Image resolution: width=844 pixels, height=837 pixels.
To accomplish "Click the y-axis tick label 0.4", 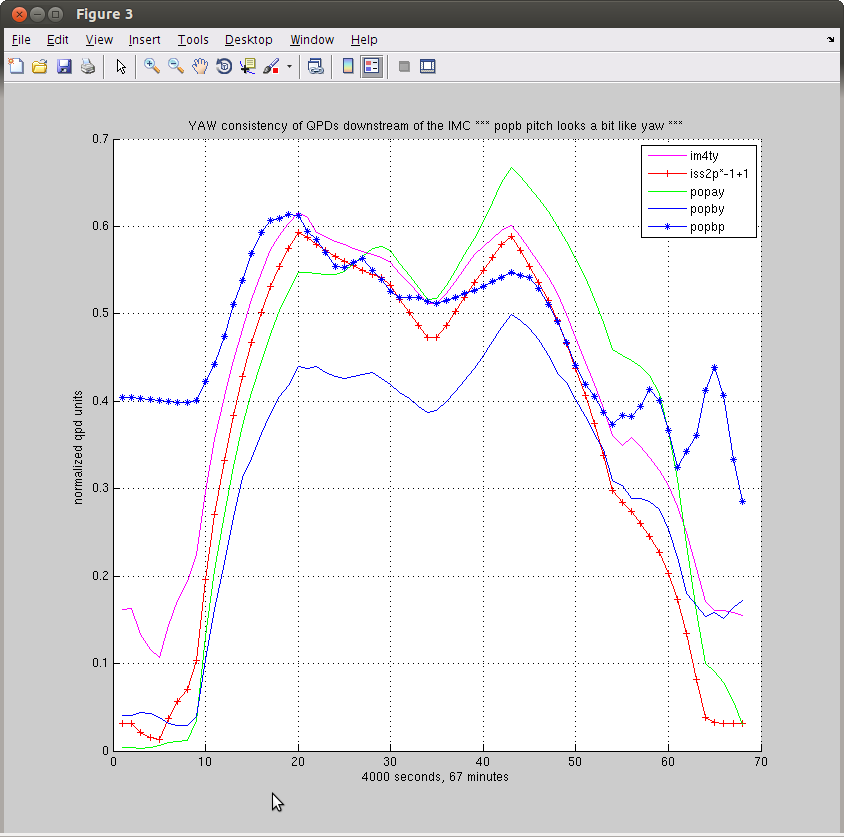I will click(100, 401).
